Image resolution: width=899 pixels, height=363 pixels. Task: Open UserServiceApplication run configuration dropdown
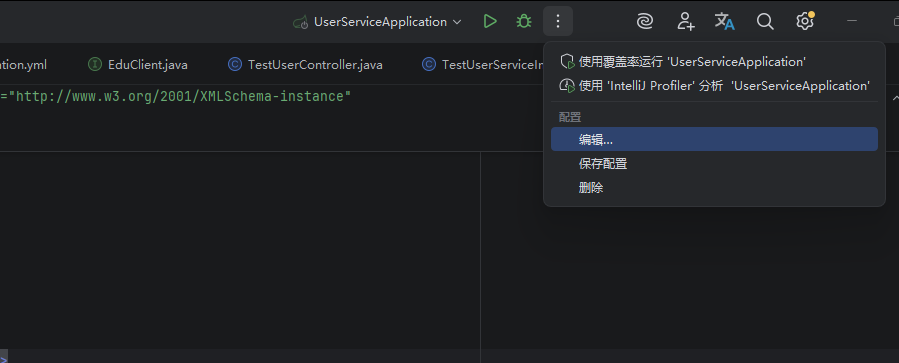coord(377,22)
